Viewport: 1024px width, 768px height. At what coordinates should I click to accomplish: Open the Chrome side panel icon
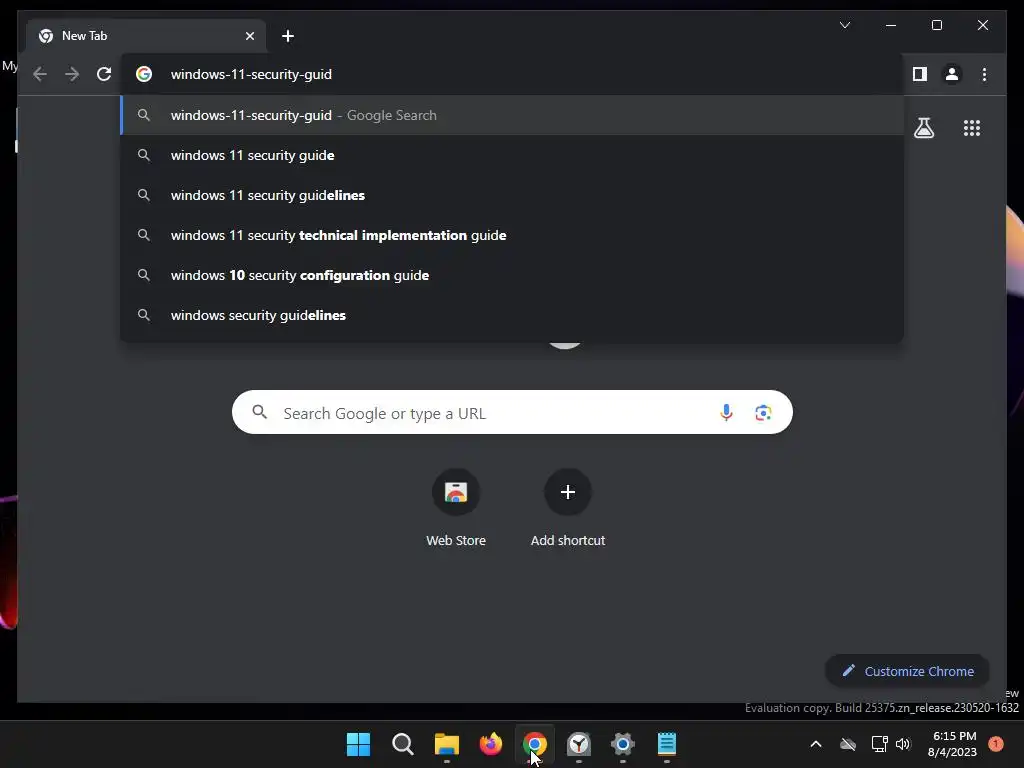point(920,74)
